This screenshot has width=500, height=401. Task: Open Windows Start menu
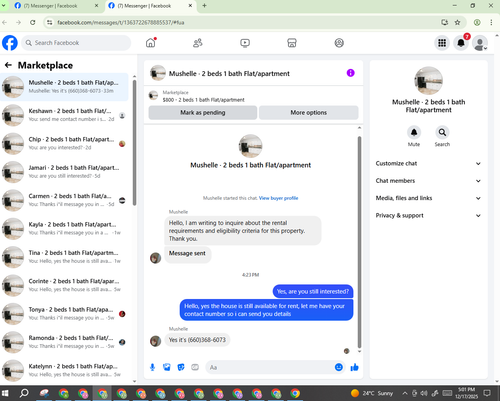(6, 393)
